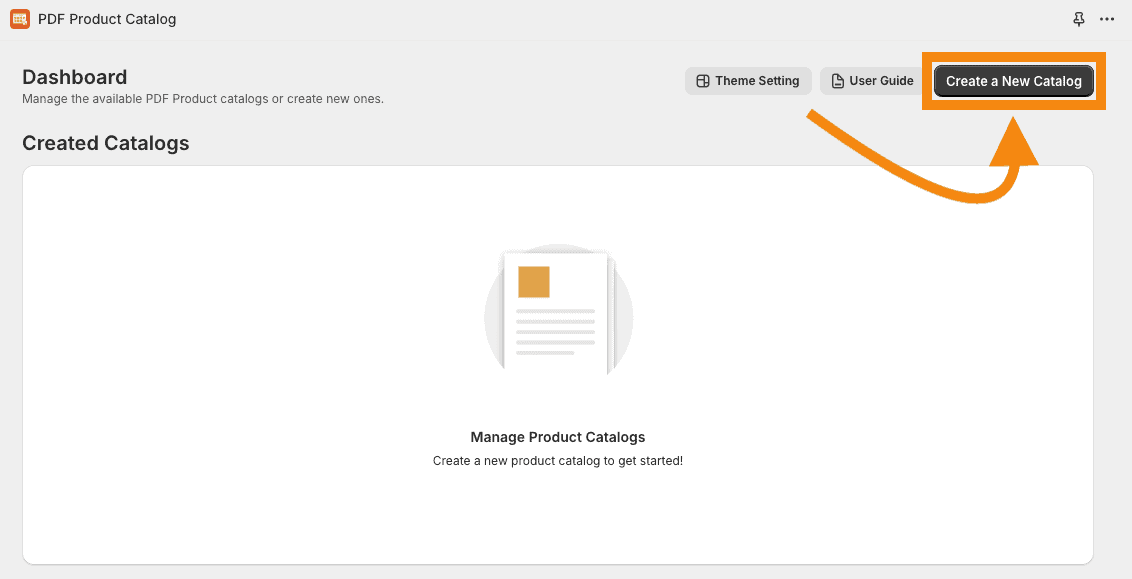
Task: Click the orange highlight border around Create button
Action: [1013, 56]
